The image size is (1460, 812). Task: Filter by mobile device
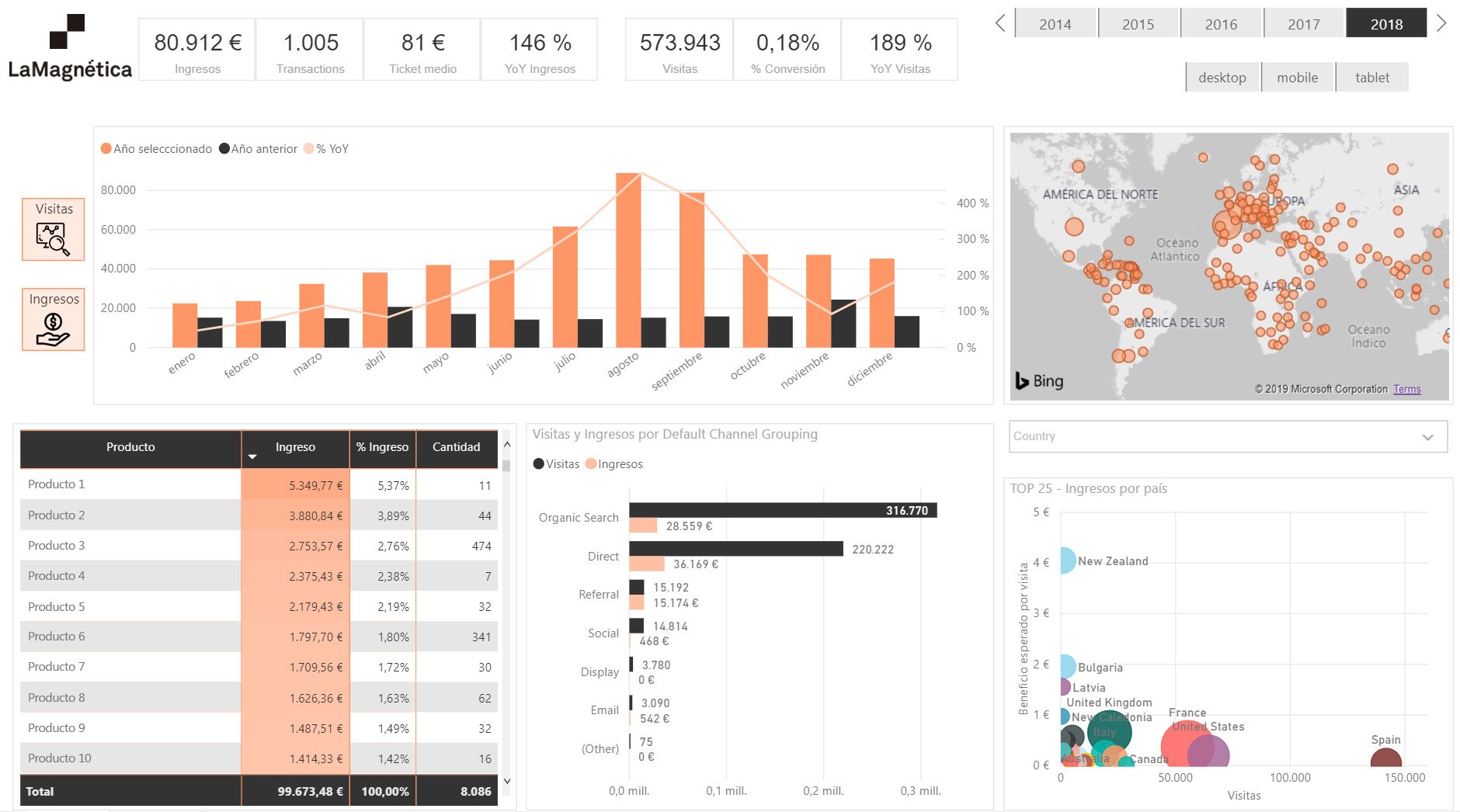1298,77
